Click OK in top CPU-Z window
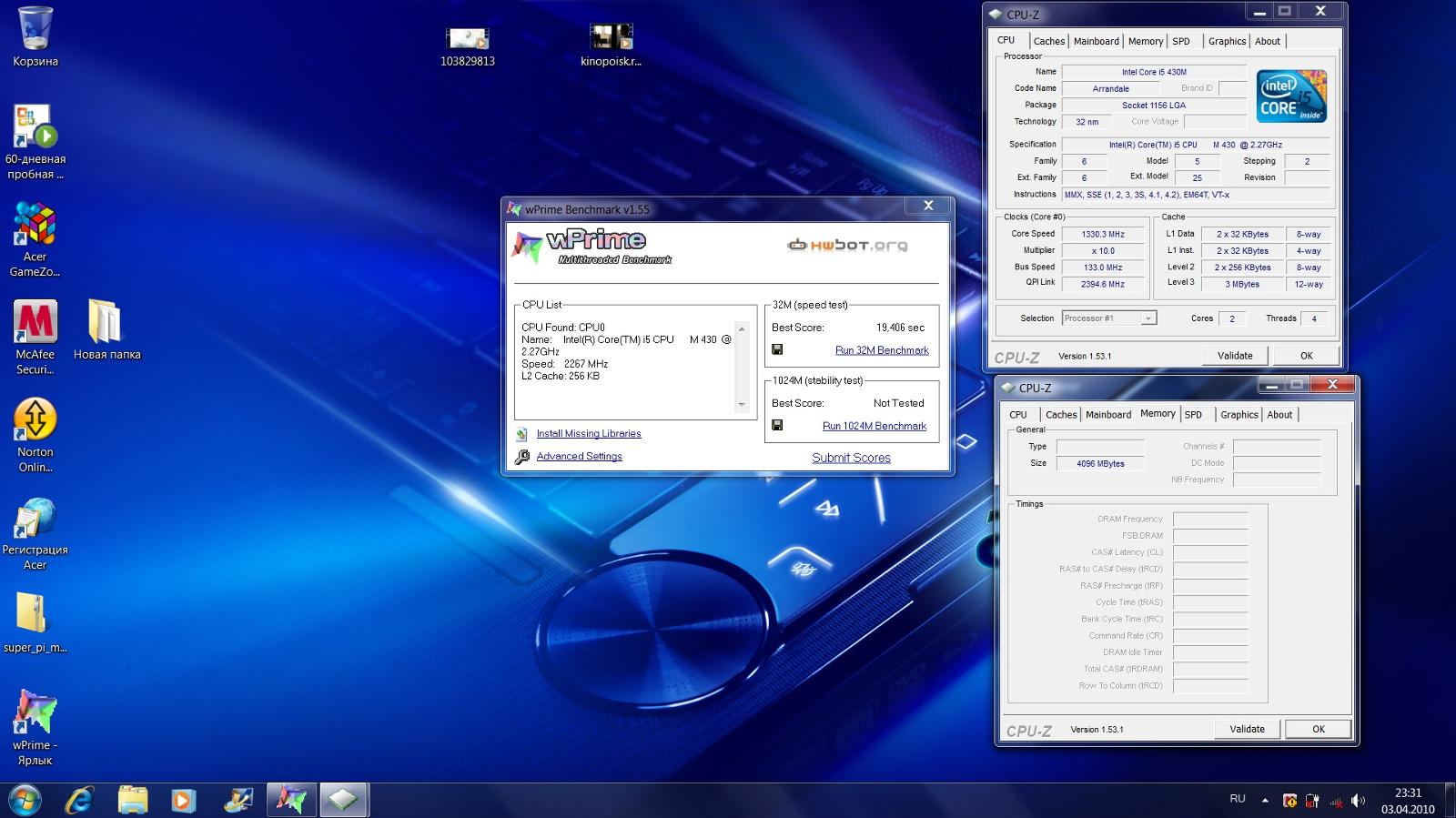 click(1307, 356)
